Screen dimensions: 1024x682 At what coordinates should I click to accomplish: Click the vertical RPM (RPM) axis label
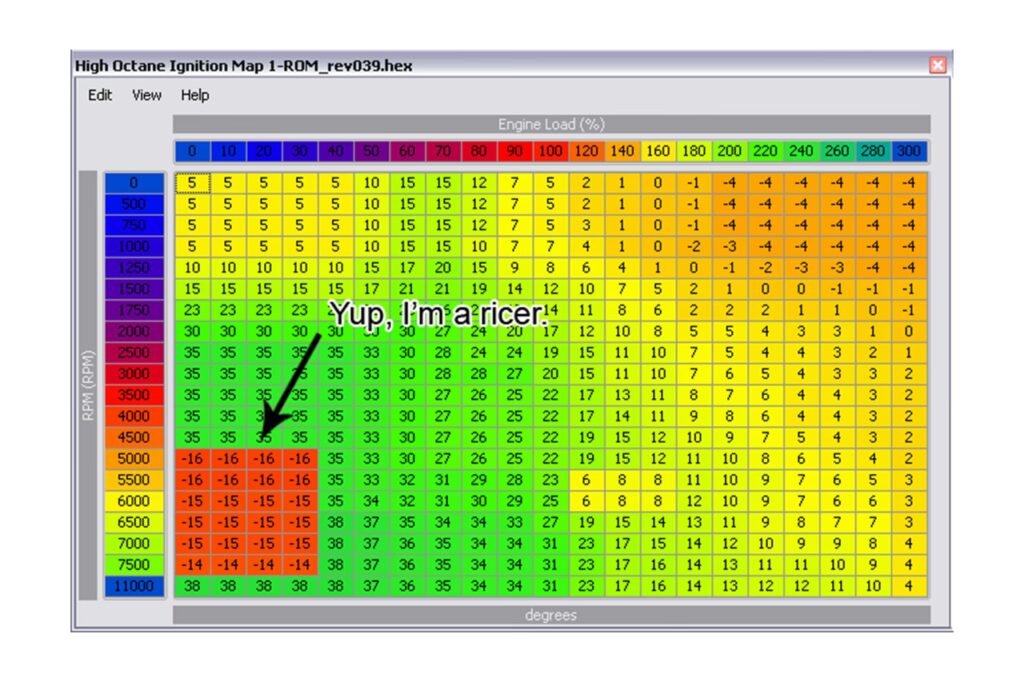pos(89,385)
